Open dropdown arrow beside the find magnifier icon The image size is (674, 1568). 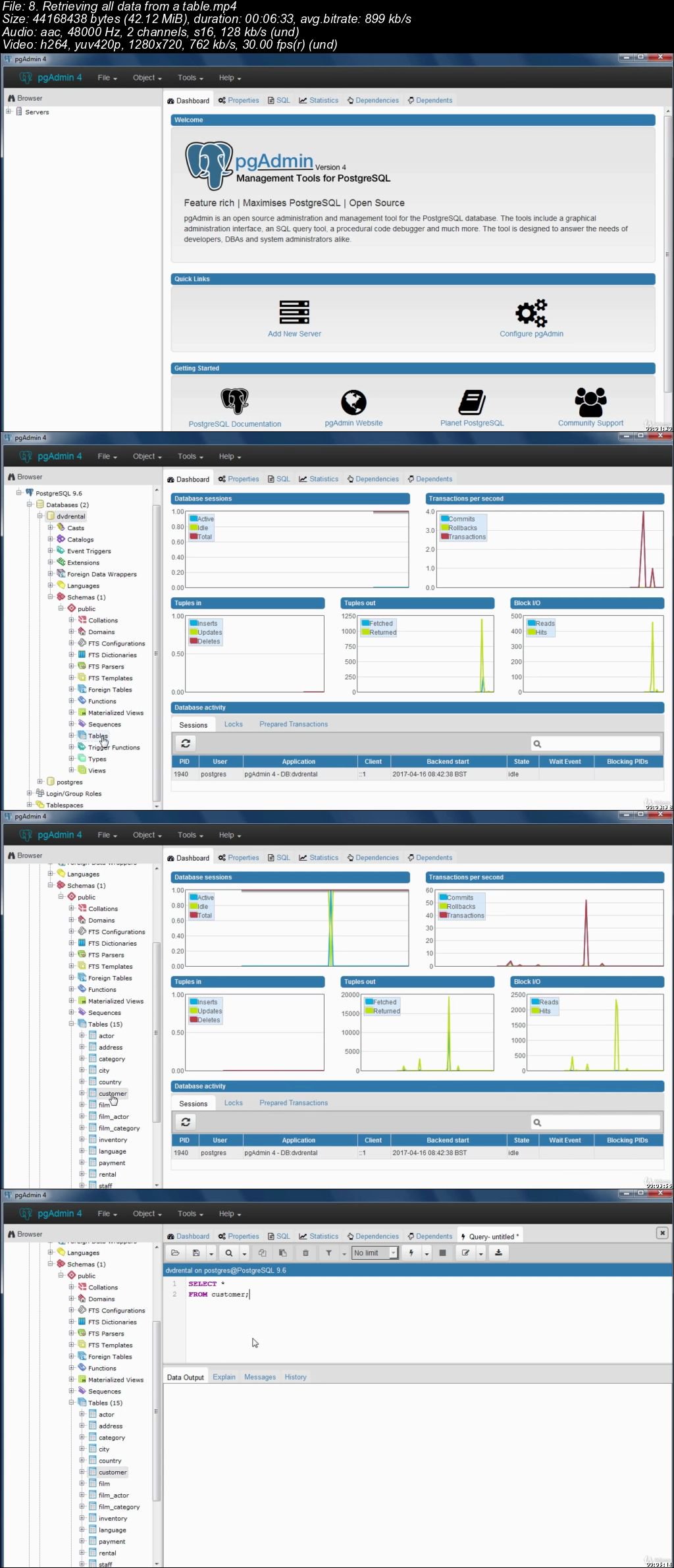pos(244,1253)
